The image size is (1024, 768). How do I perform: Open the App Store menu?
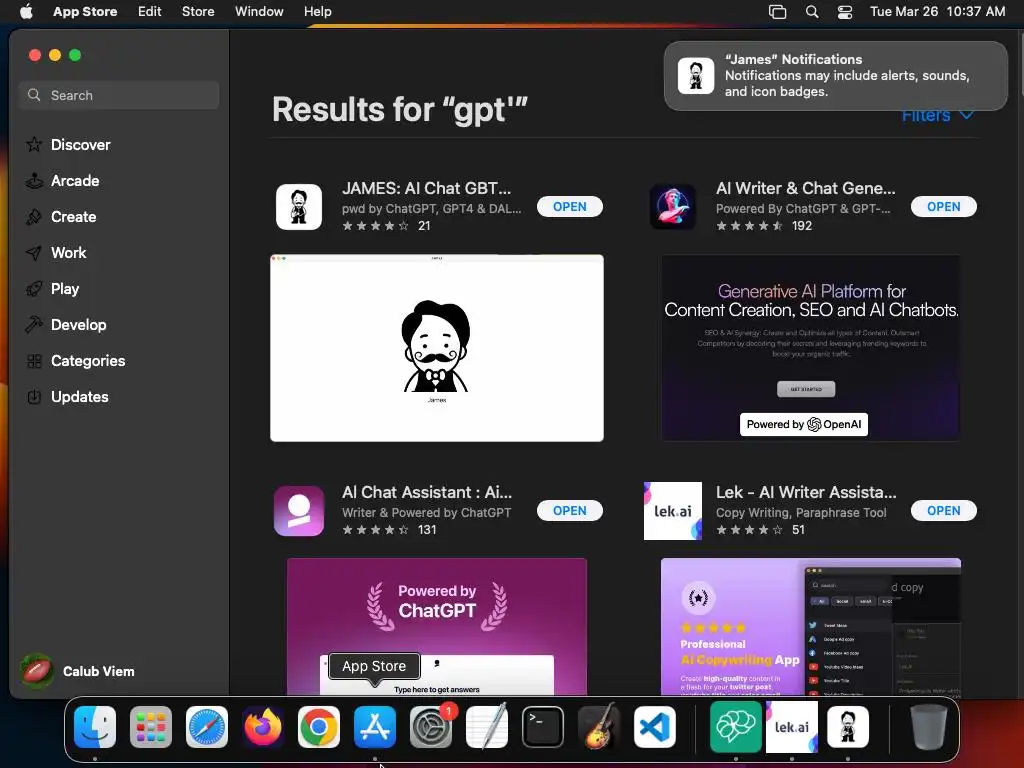85,12
